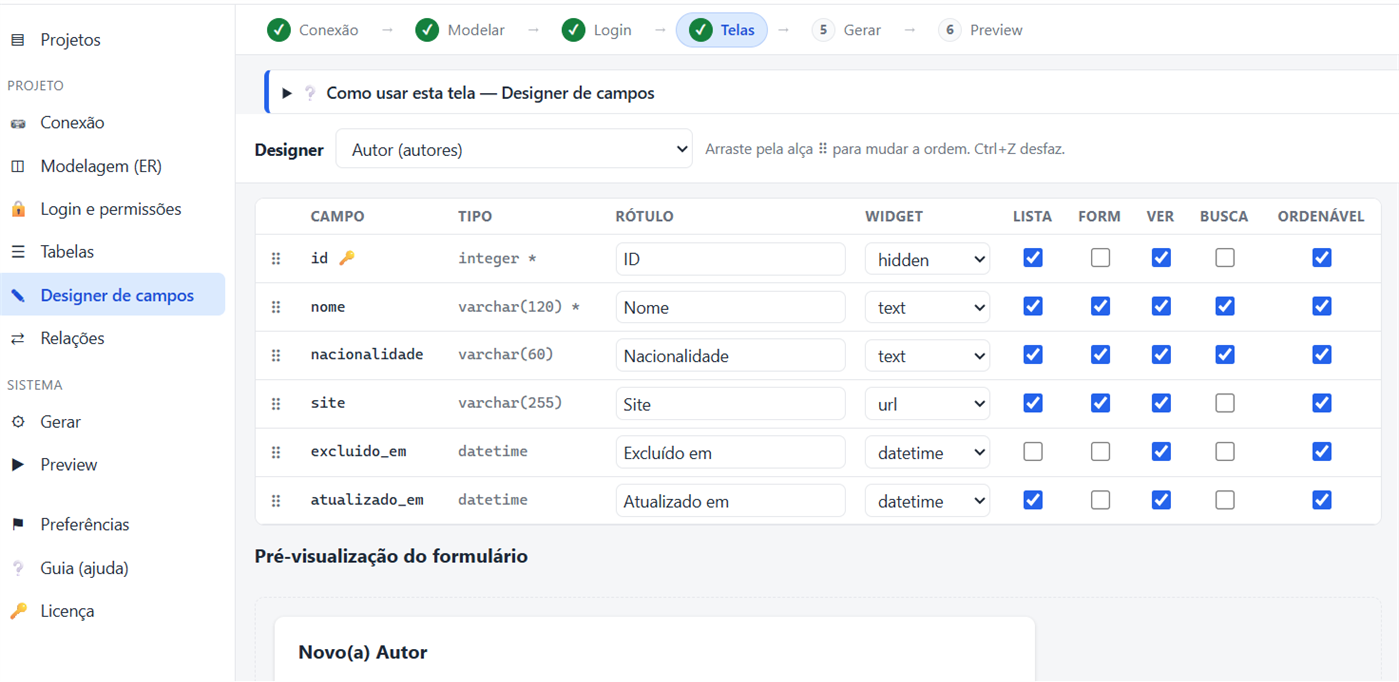Click the Gerar gear icon in sidebar

(x=17, y=422)
